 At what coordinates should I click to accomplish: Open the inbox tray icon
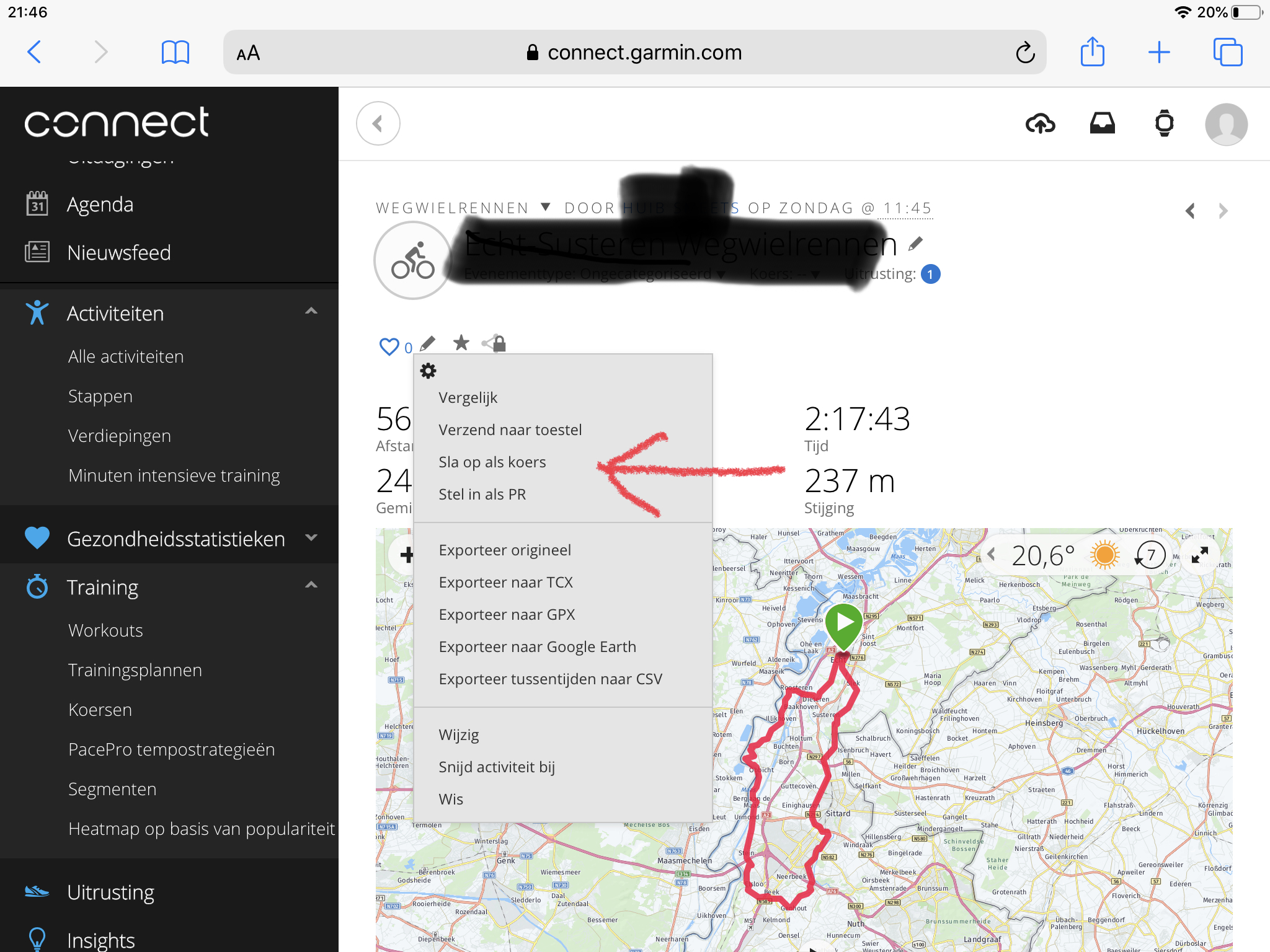[x=1102, y=123]
